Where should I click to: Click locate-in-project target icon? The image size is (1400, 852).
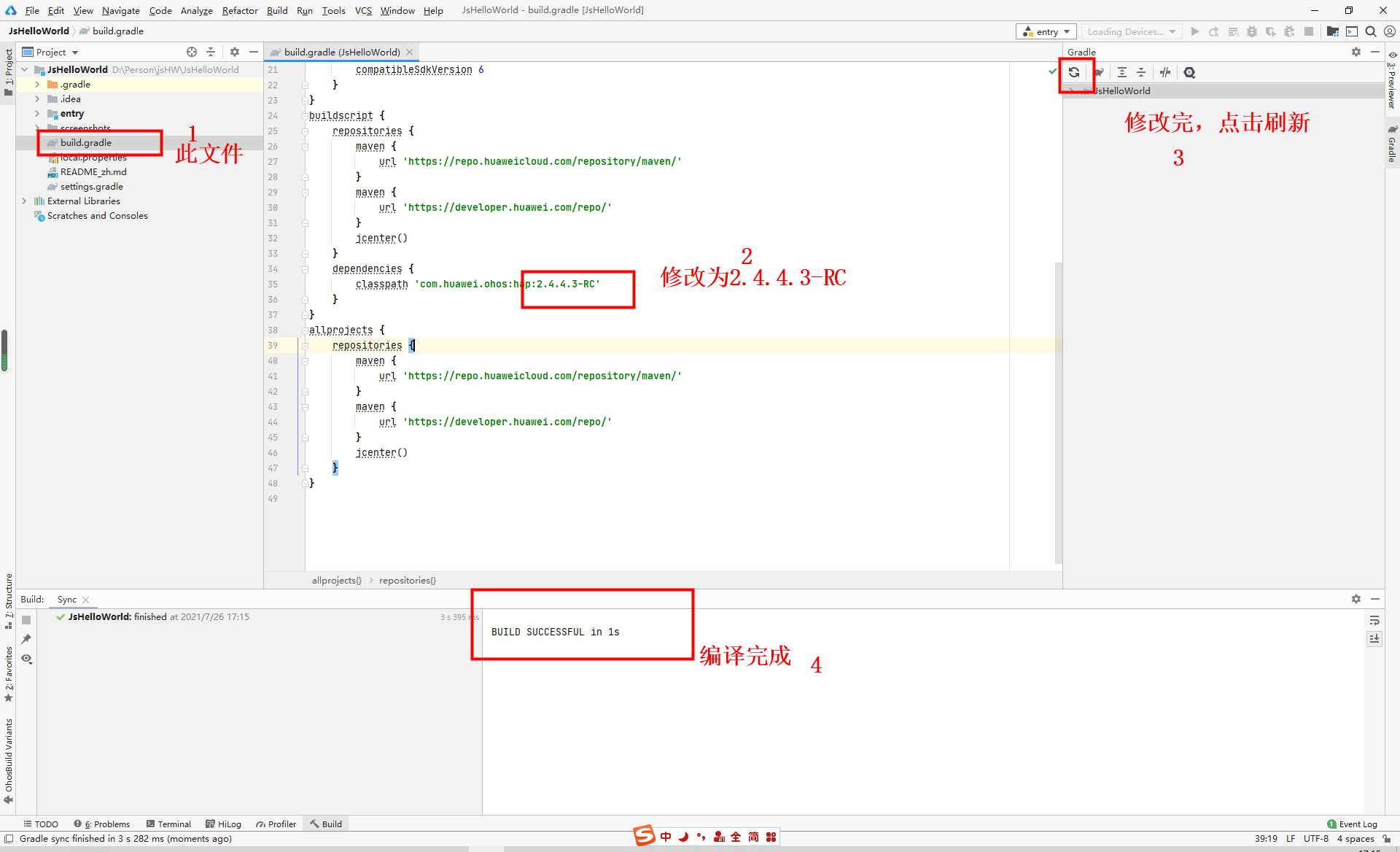click(x=192, y=52)
